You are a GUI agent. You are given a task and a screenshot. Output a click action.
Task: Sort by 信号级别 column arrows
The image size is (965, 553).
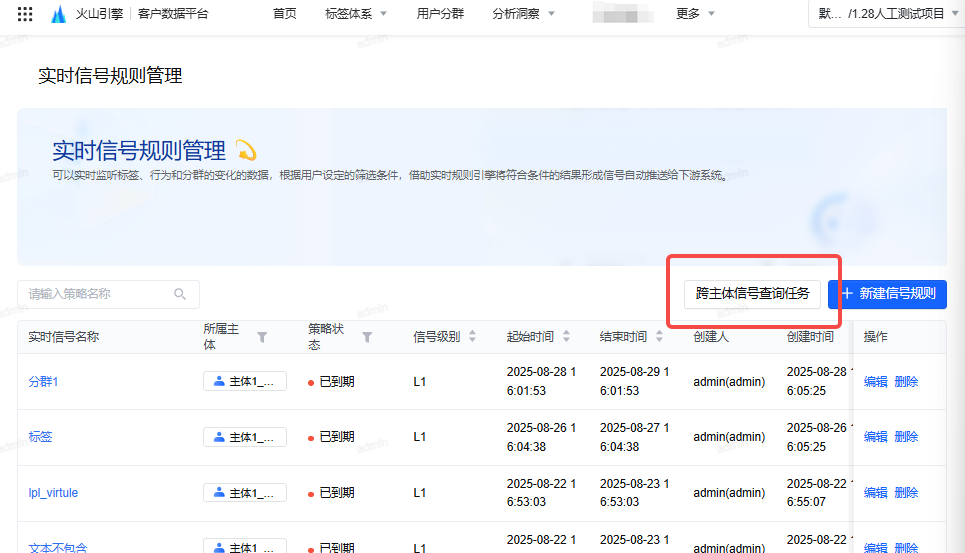473,336
